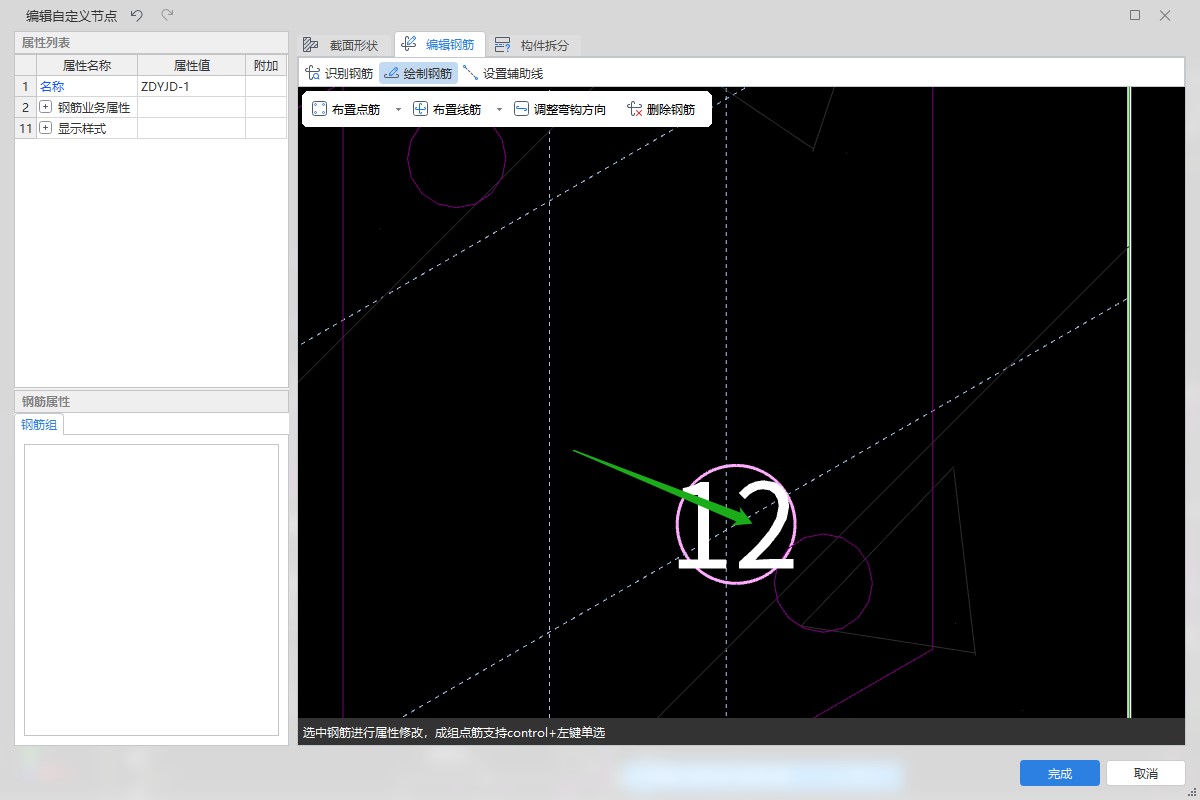1200x800 pixels.
Task: Click the redo arrow icon
Action: tap(167, 15)
